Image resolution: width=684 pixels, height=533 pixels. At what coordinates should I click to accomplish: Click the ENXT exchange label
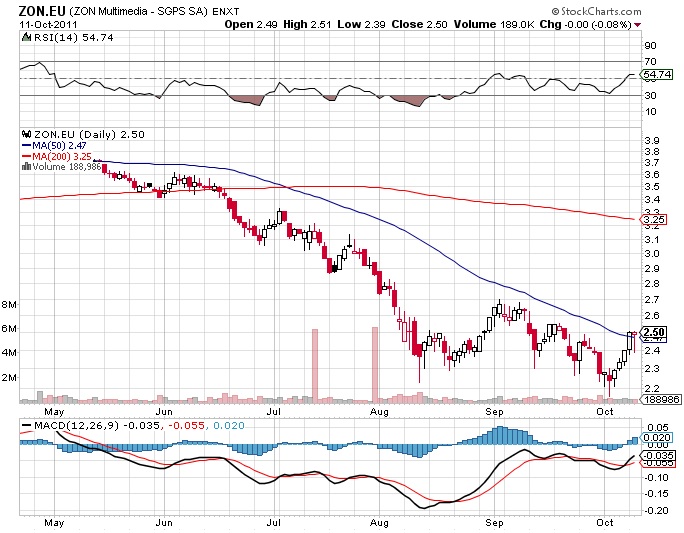(x=226, y=12)
